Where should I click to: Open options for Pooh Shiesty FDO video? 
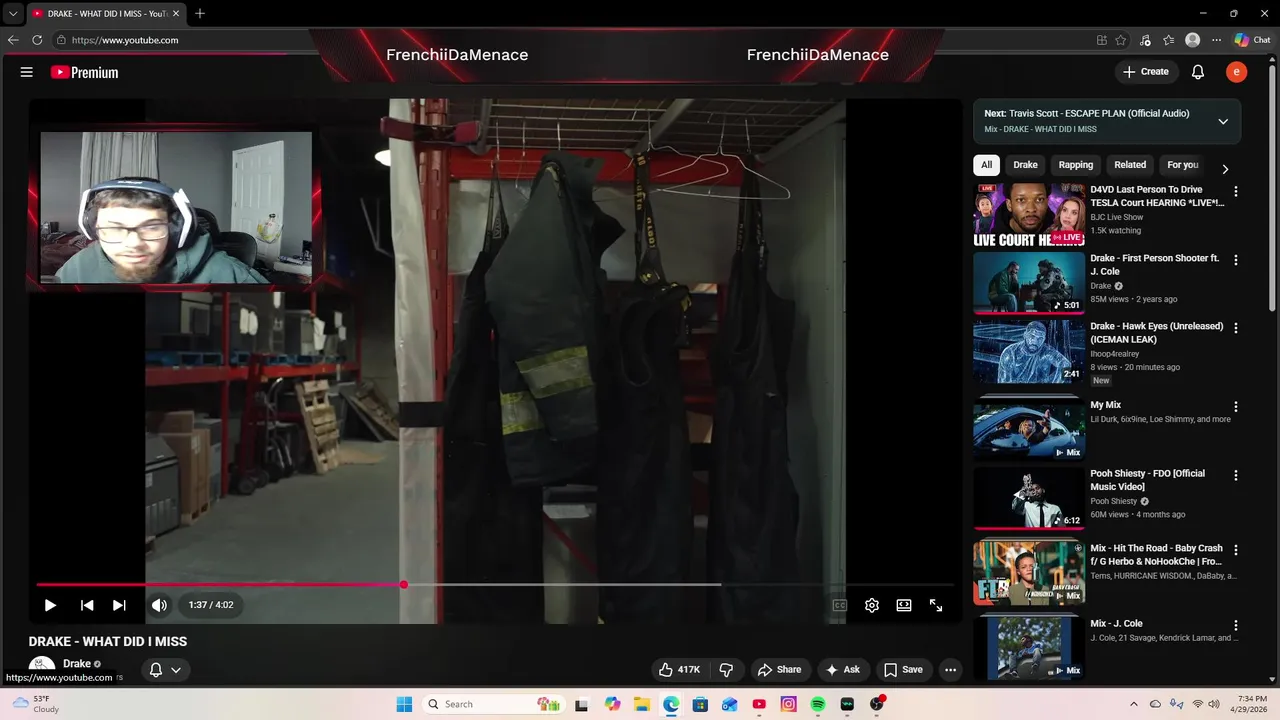tap(1236, 475)
